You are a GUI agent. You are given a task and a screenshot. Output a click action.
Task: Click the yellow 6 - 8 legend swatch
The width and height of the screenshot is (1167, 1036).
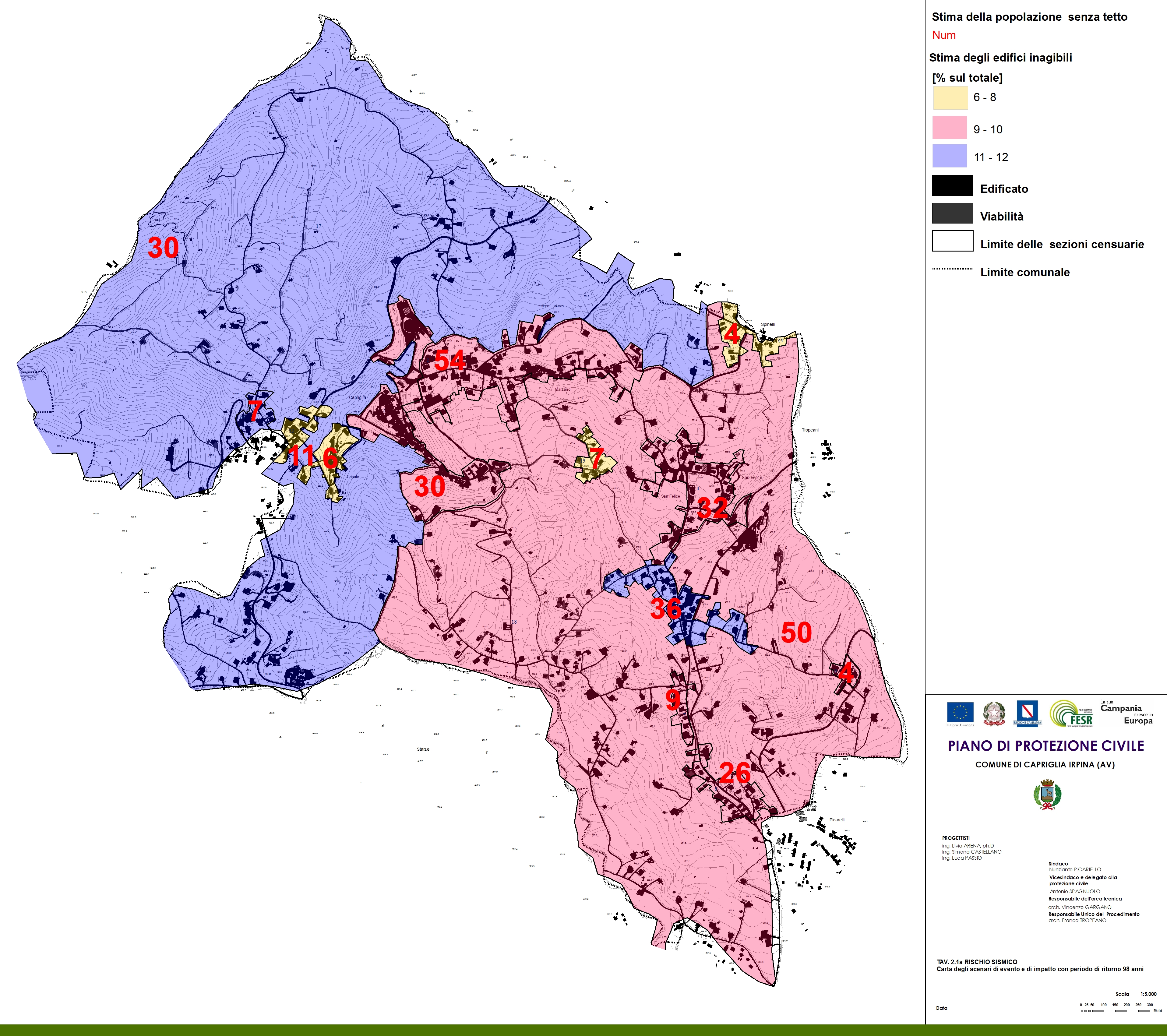(x=950, y=98)
